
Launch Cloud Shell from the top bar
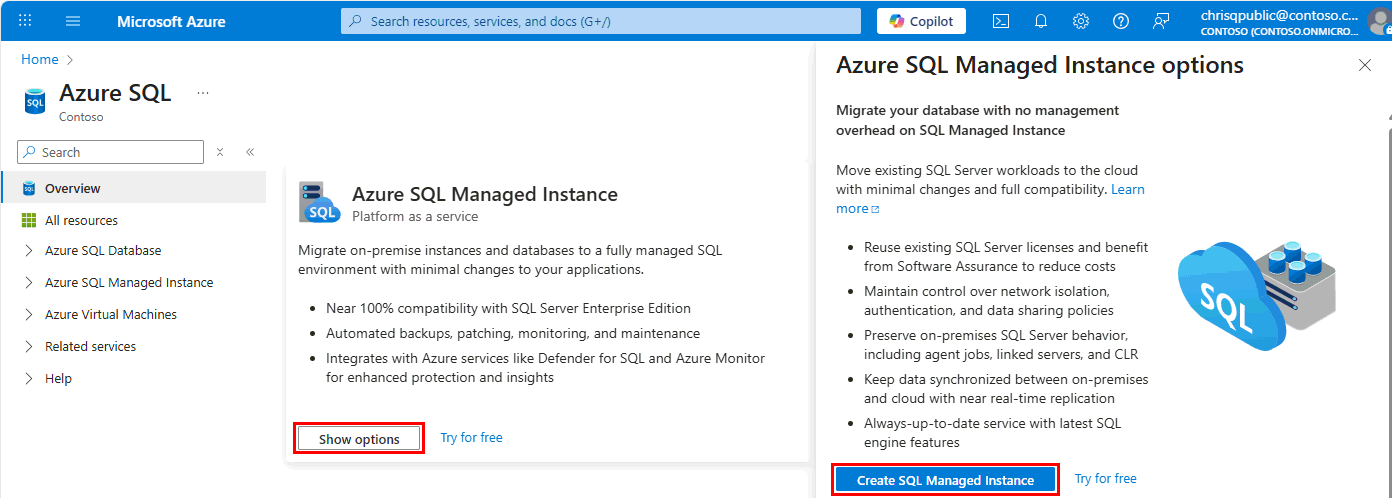(x=1000, y=21)
